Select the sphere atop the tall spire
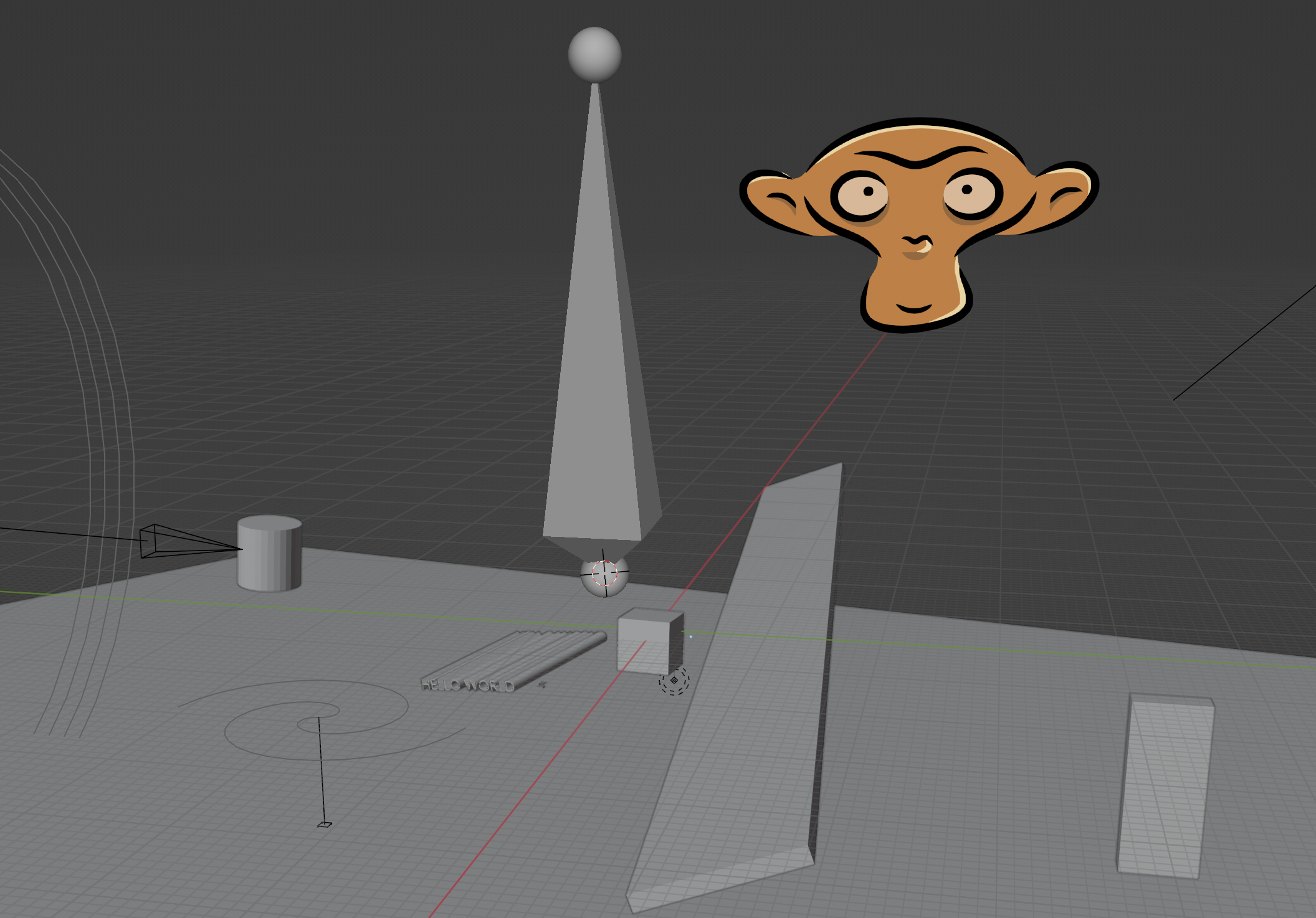Image resolution: width=1316 pixels, height=918 pixels. coord(594,54)
